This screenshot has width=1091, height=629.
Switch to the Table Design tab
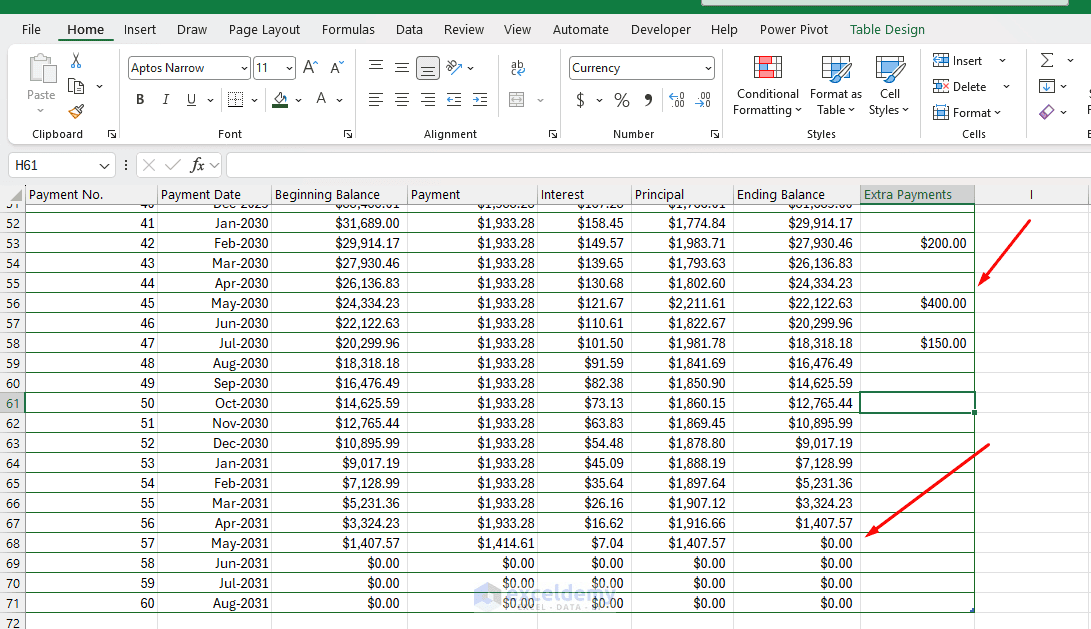(887, 29)
